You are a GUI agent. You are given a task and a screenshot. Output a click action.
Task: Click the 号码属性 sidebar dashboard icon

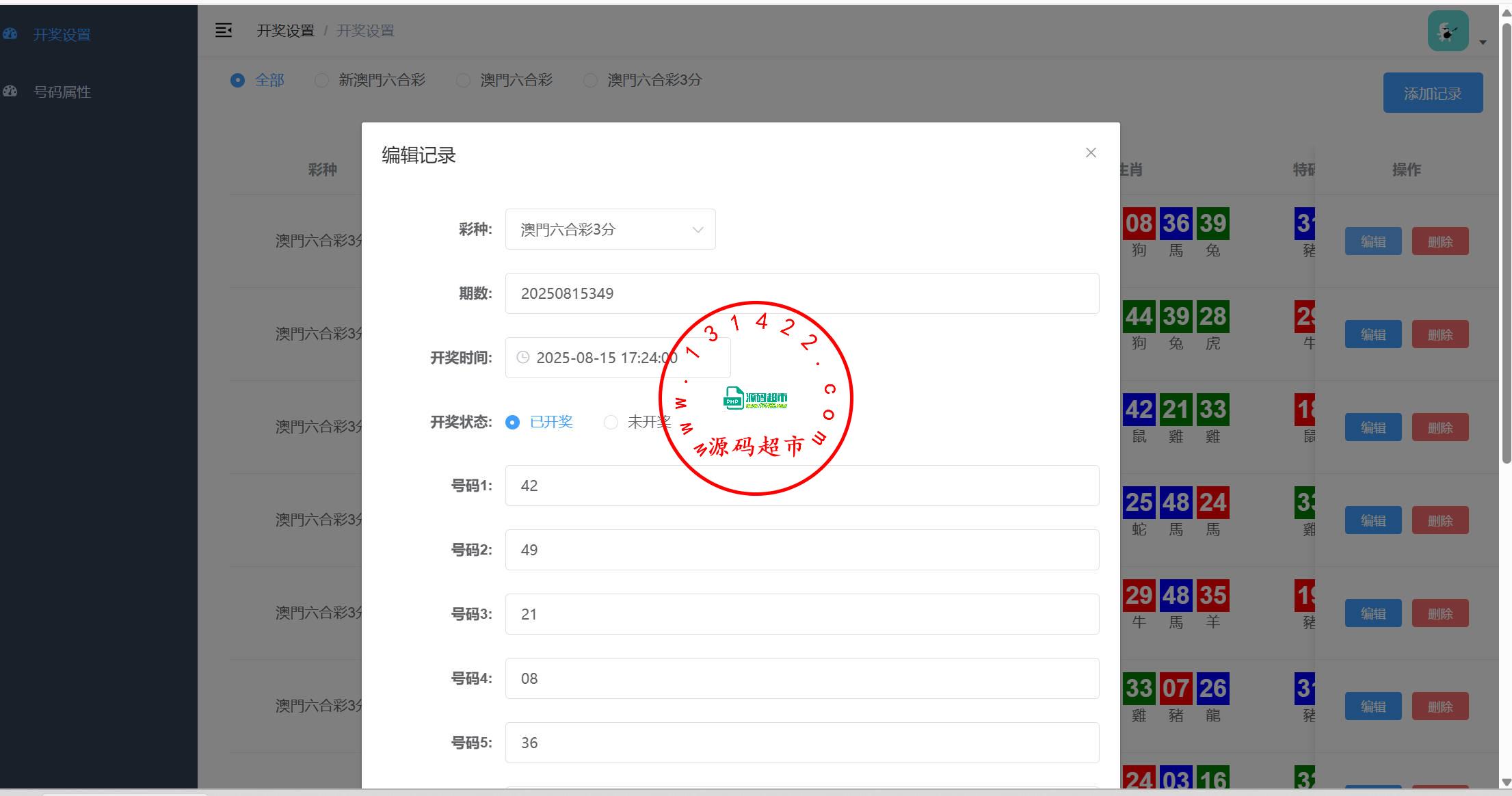[10, 91]
